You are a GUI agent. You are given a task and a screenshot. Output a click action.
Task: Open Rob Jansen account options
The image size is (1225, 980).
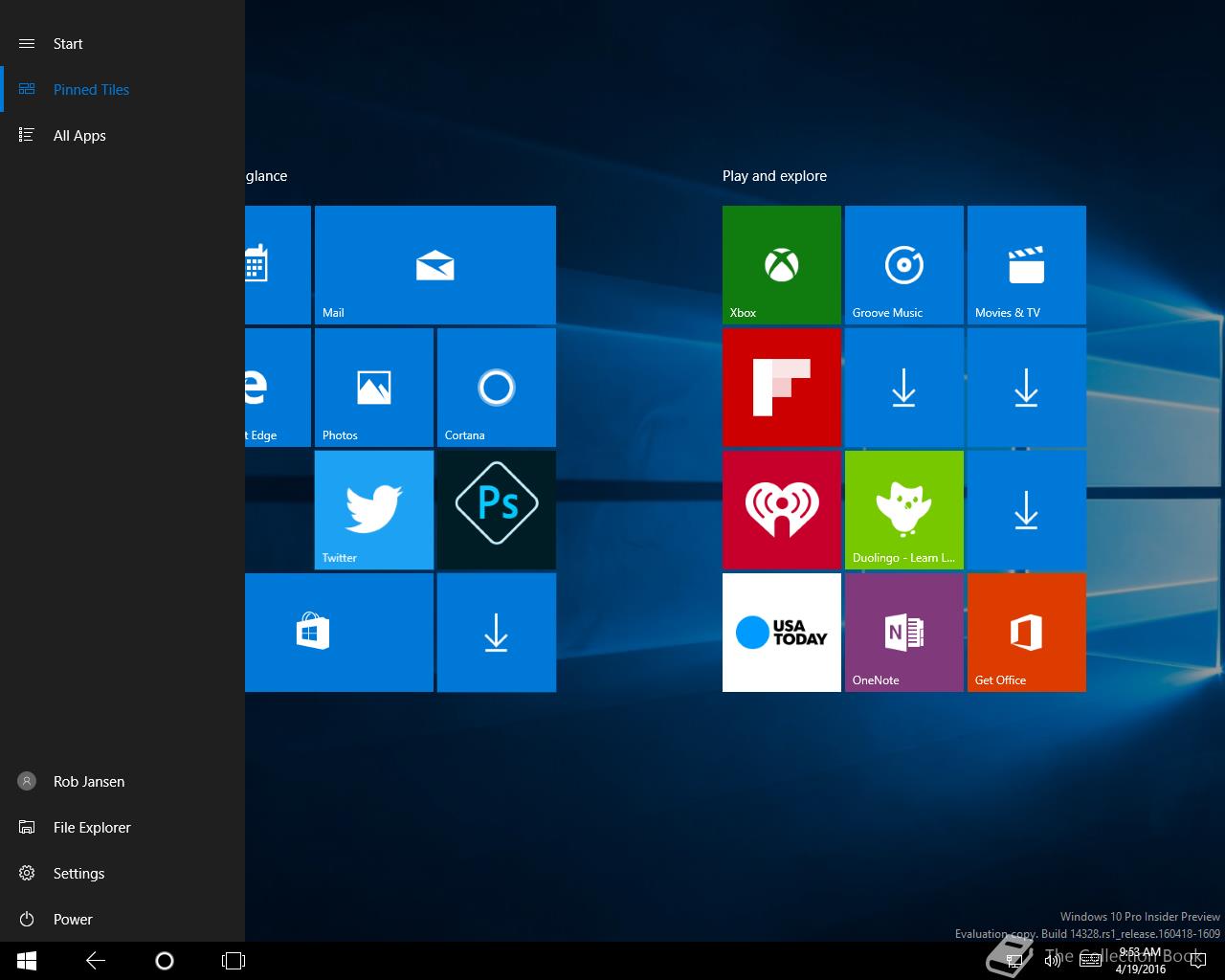[x=122, y=782]
